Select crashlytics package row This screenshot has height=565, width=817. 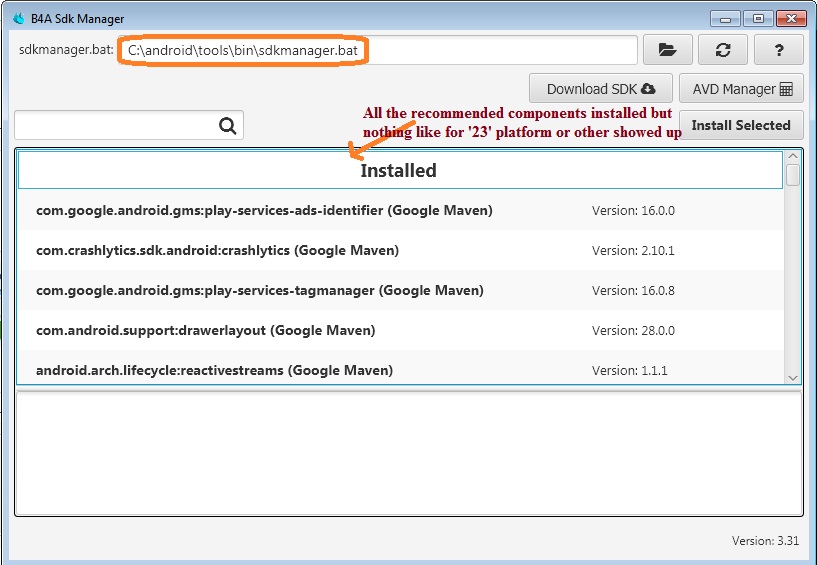click(400, 250)
